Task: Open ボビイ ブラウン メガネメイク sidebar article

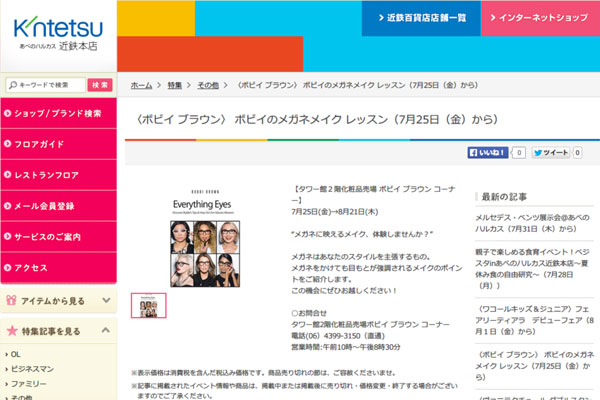Action: tap(534, 366)
